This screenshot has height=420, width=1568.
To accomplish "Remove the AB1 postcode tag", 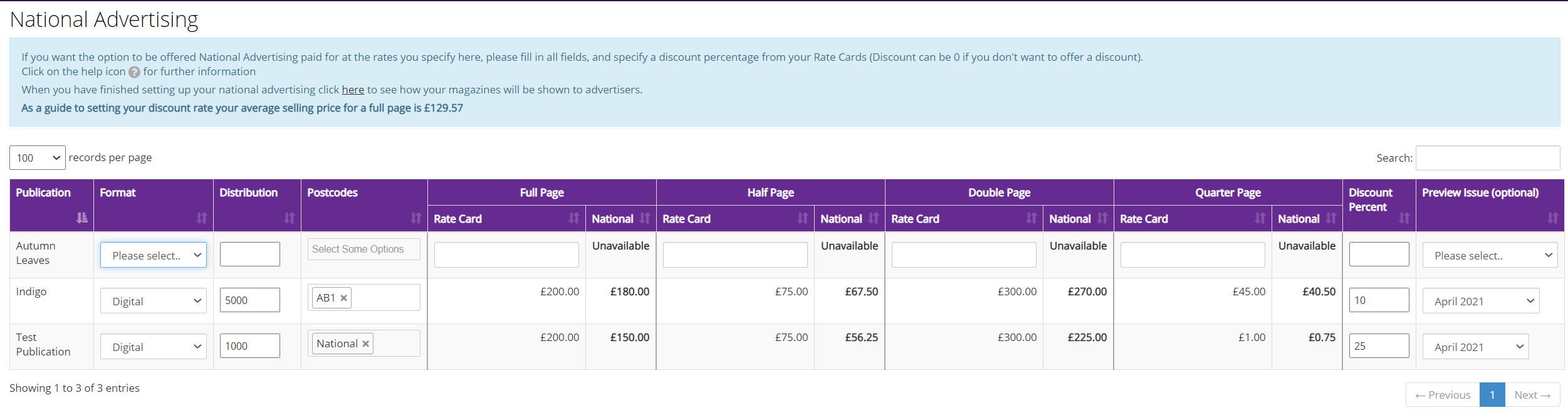I will click(343, 298).
